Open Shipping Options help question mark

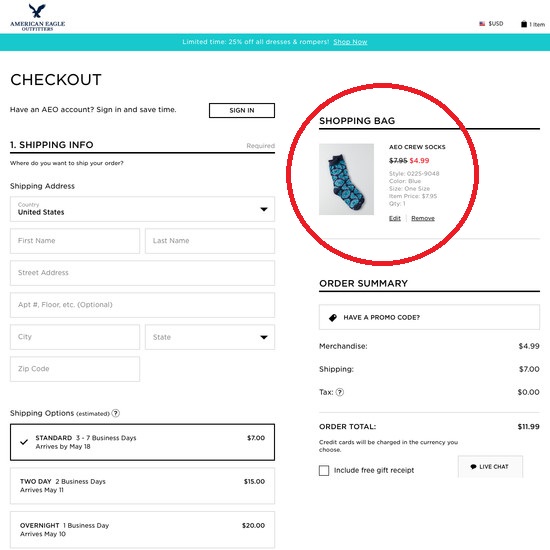point(115,413)
